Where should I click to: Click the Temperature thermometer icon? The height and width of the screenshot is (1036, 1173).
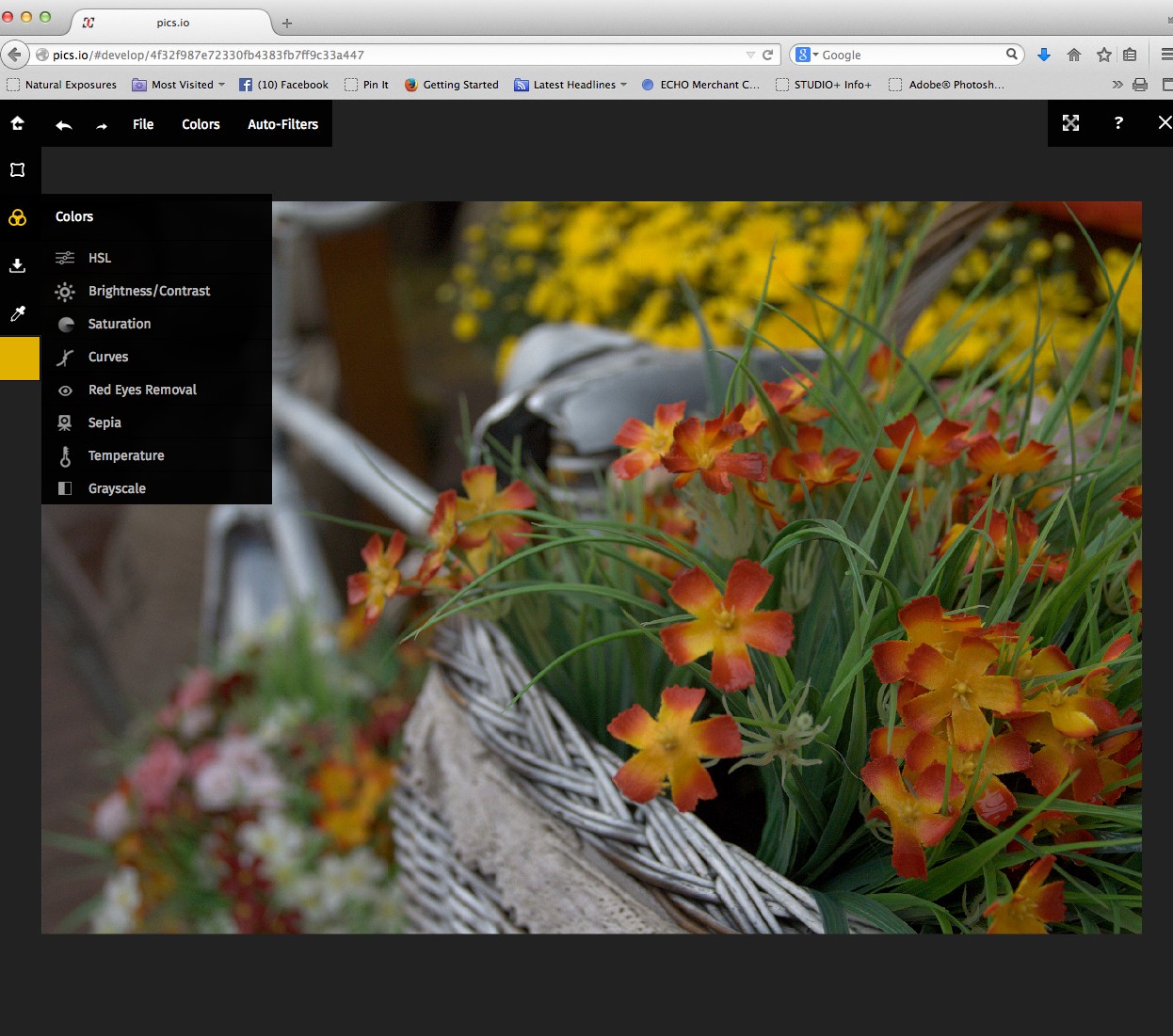point(65,456)
